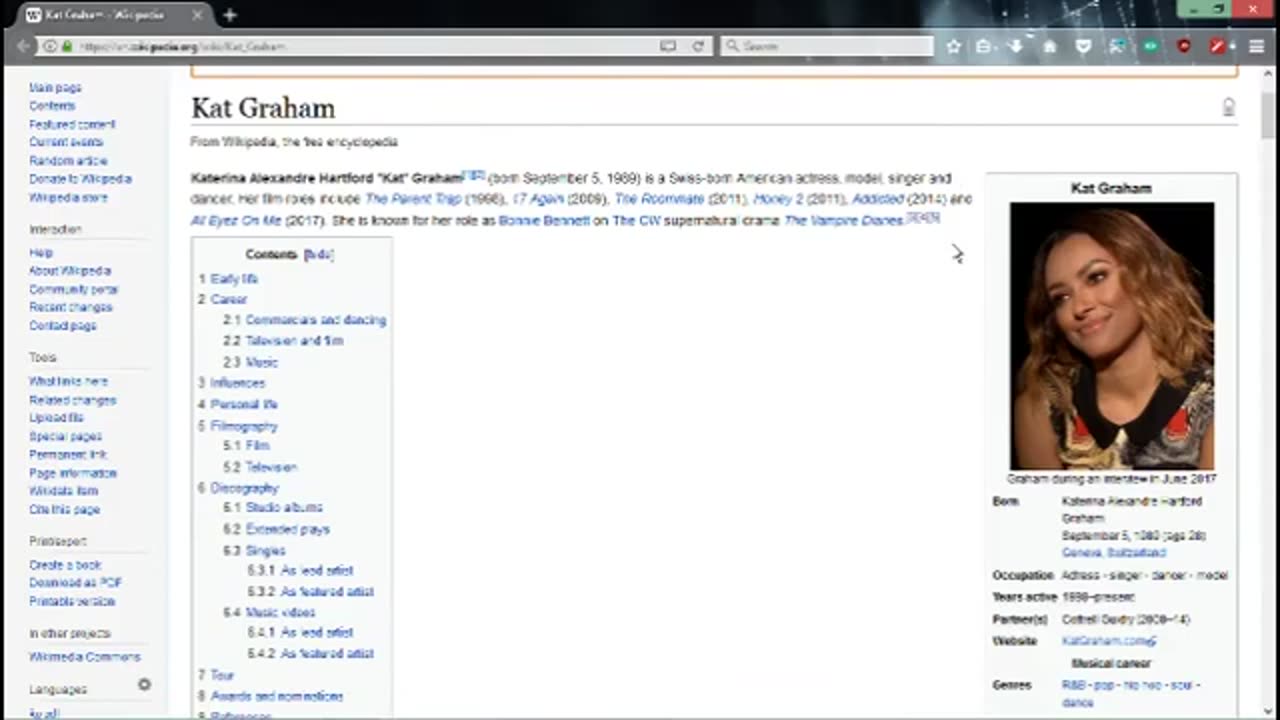This screenshot has width=1280, height=720.
Task: Open Permanent link tool
Action: 68,455
